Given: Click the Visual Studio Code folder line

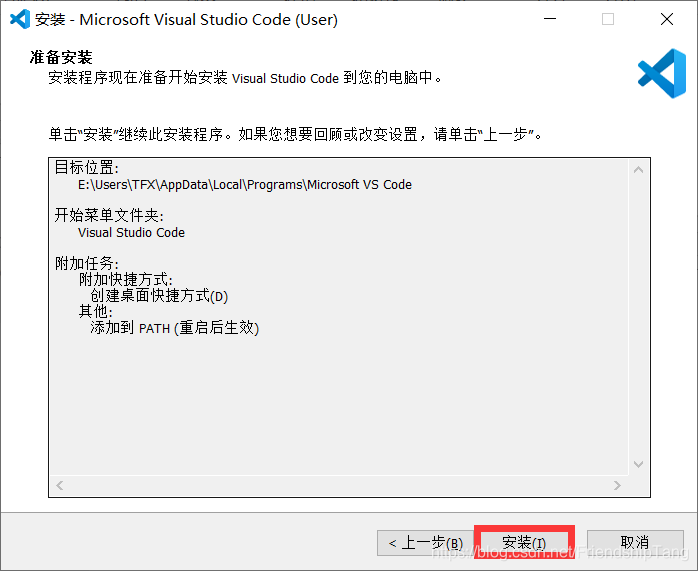Looking at the screenshot, I should pyautogui.click(x=131, y=232).
